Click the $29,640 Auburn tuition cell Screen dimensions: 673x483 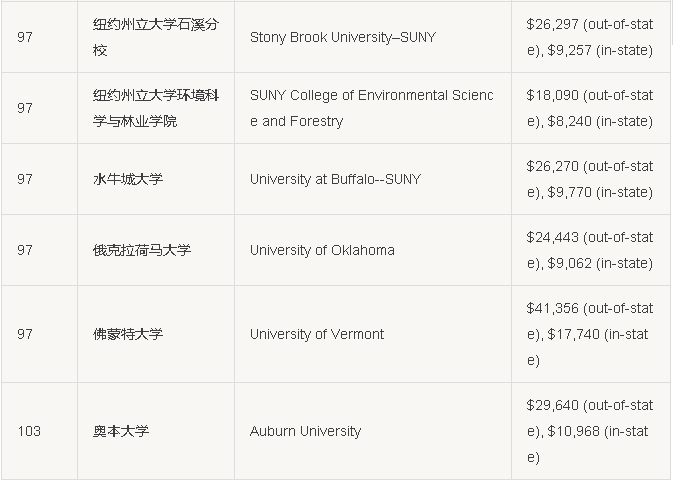(590, 431)
